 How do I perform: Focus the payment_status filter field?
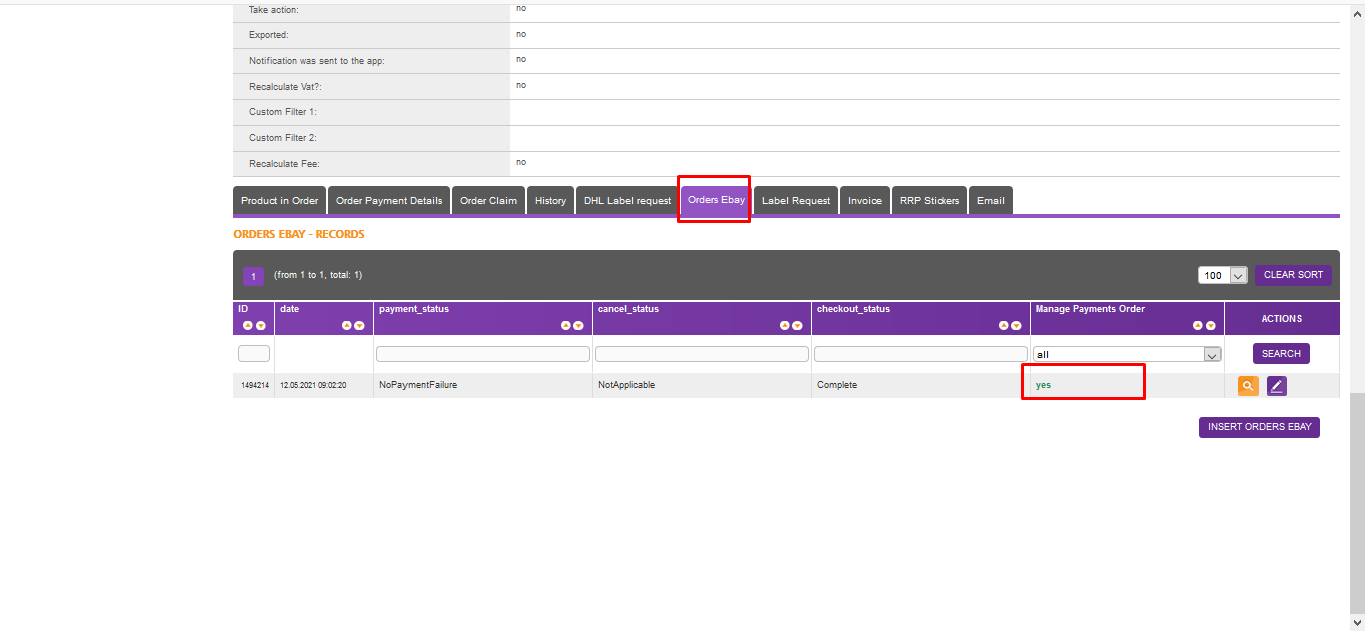point(483,354)
